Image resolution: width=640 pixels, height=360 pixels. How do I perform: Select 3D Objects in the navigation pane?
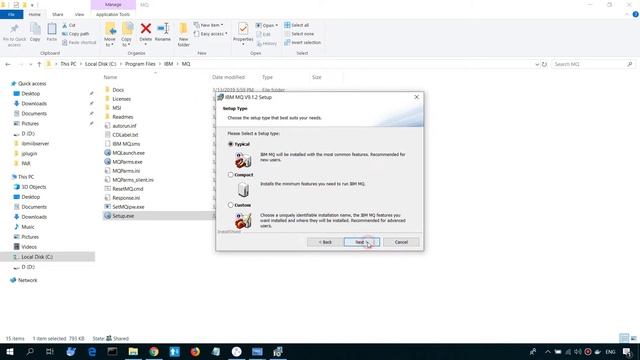coord(33,187)
